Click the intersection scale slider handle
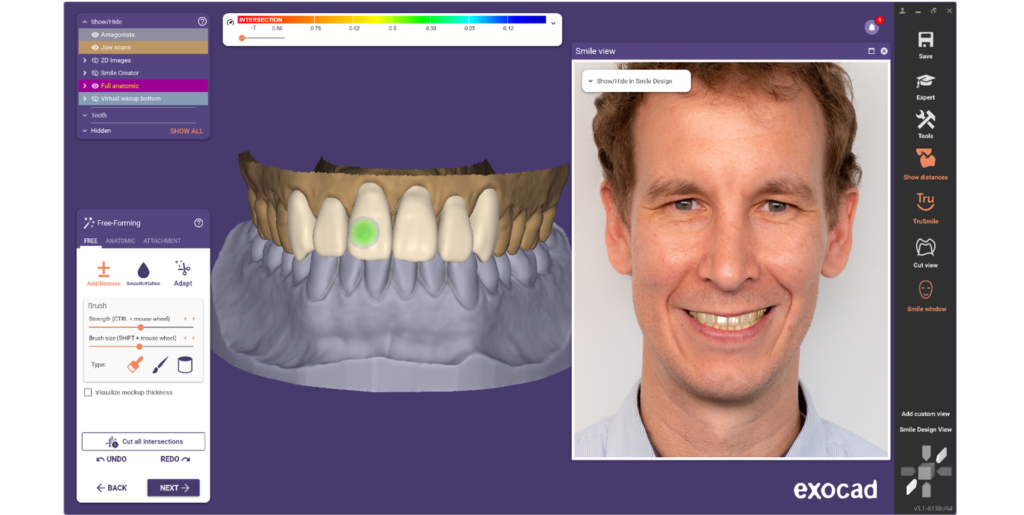Image resolution: width=1024 pixels, height=515 pixels. click(242, 38)
